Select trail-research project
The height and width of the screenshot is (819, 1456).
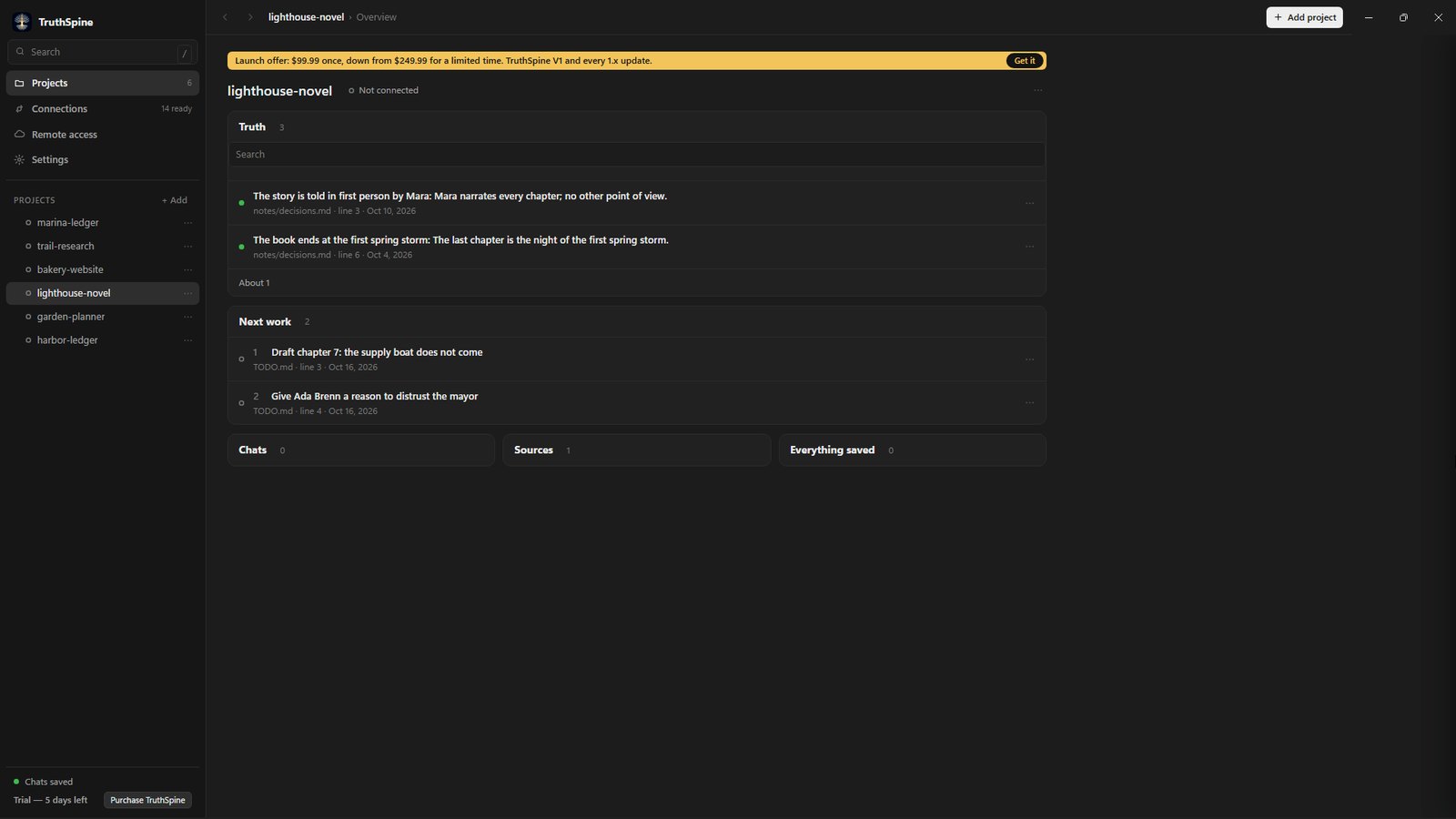point(66,247)
